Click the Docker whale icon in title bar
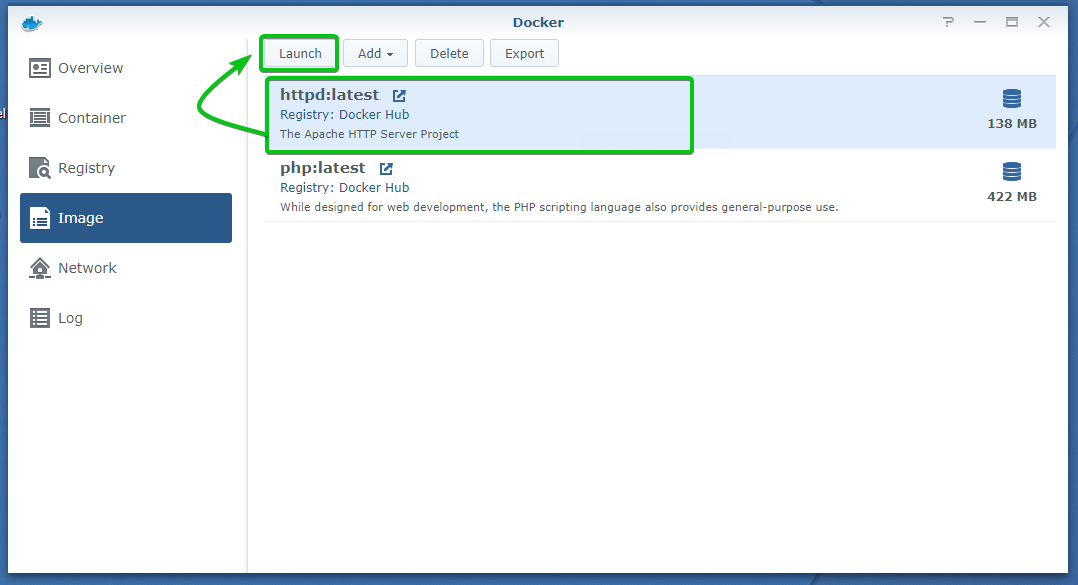Viewport: 1078px width, 585px height. click(x=32, y=23)
